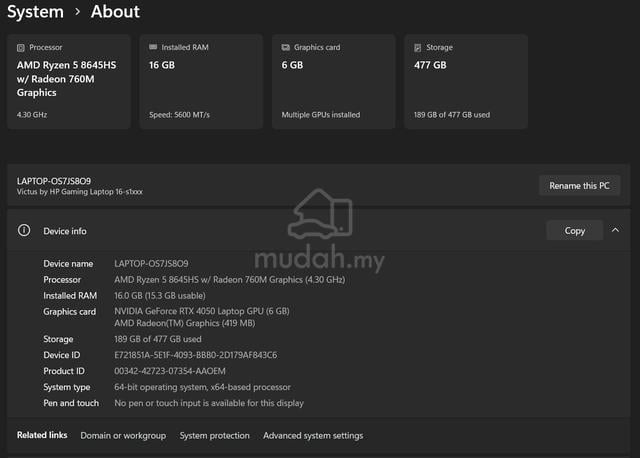This screenshot has height=458, width=640.
Task: Click the 64-bit operating system value
Action: 202,387
